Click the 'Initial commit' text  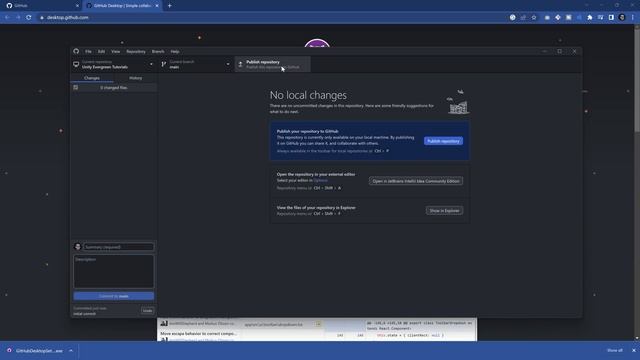84,314
